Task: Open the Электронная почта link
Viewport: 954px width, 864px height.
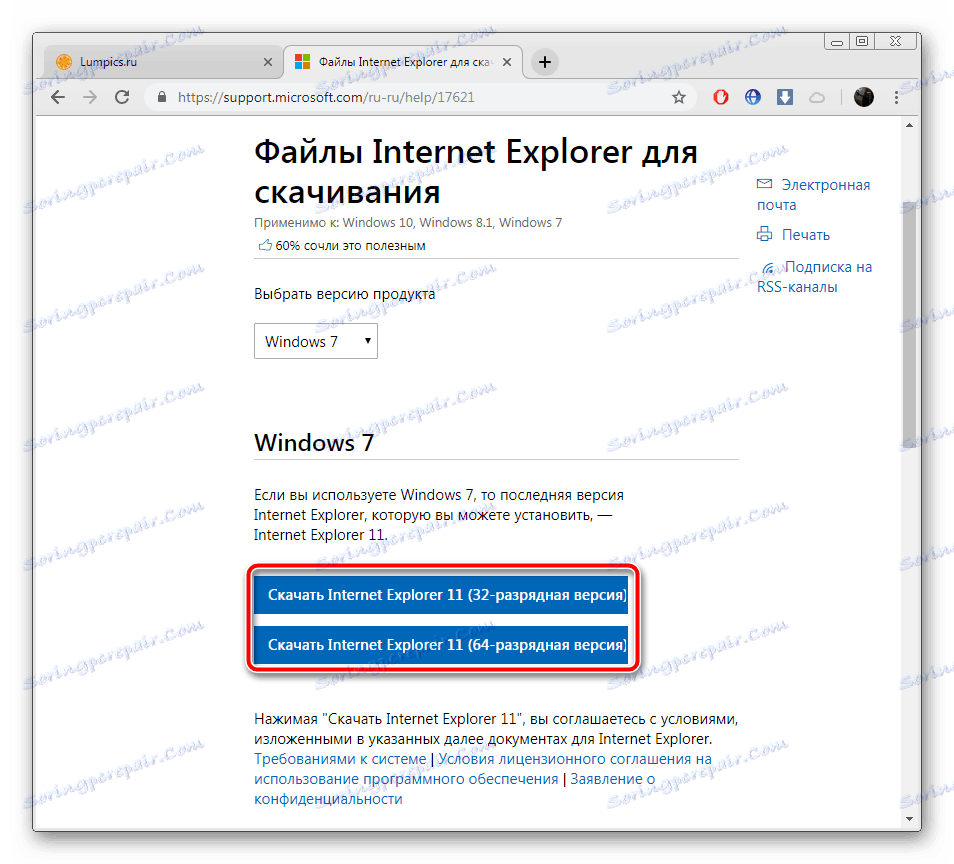Action: pyautogui.click(x=813, y=195)
